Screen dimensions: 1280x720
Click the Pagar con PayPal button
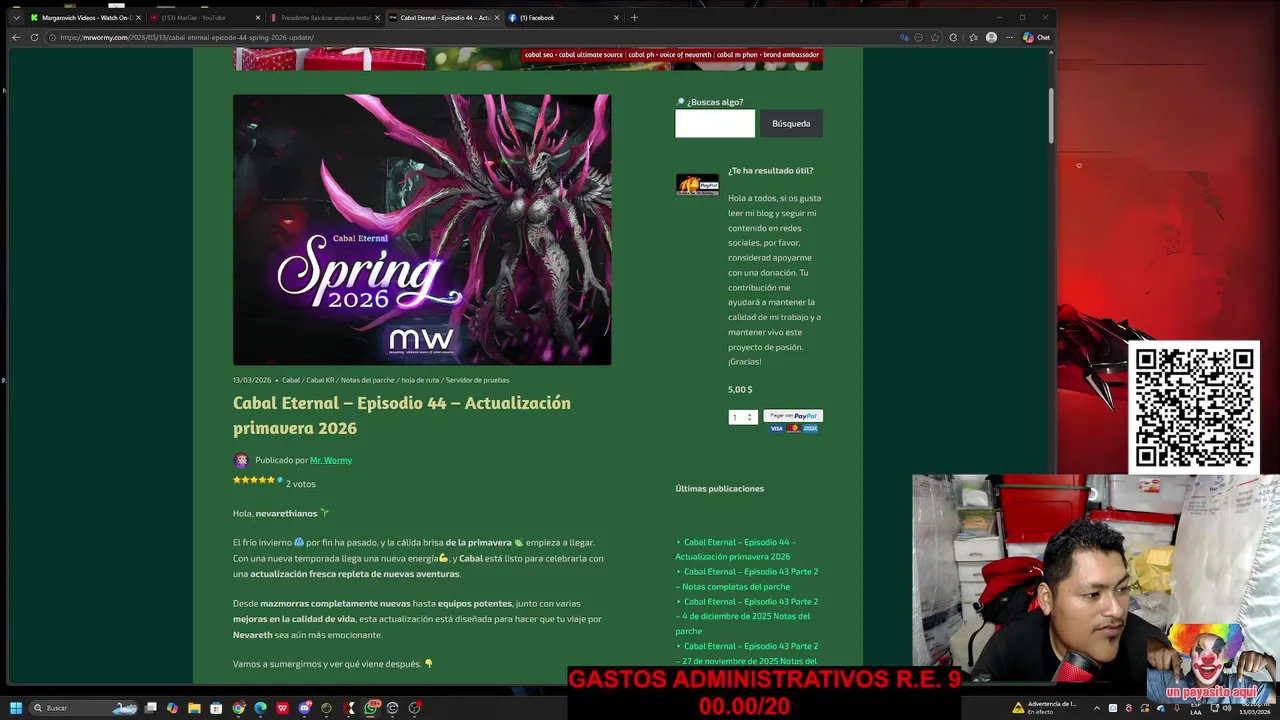(793, 415)
